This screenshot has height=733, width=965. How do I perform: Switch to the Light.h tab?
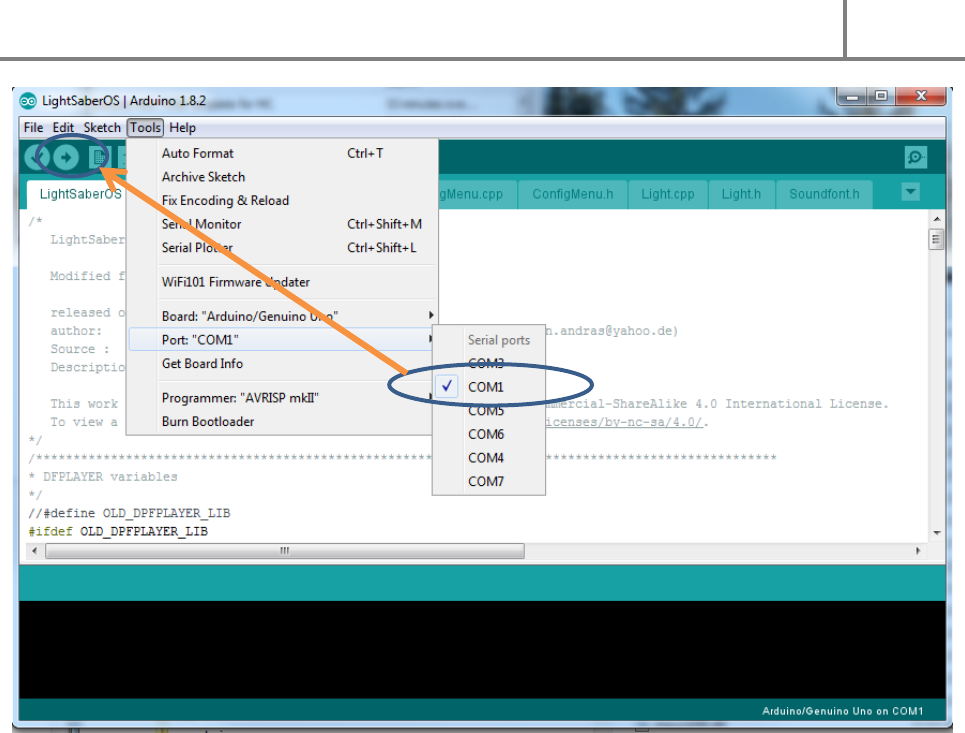point(741,194)
